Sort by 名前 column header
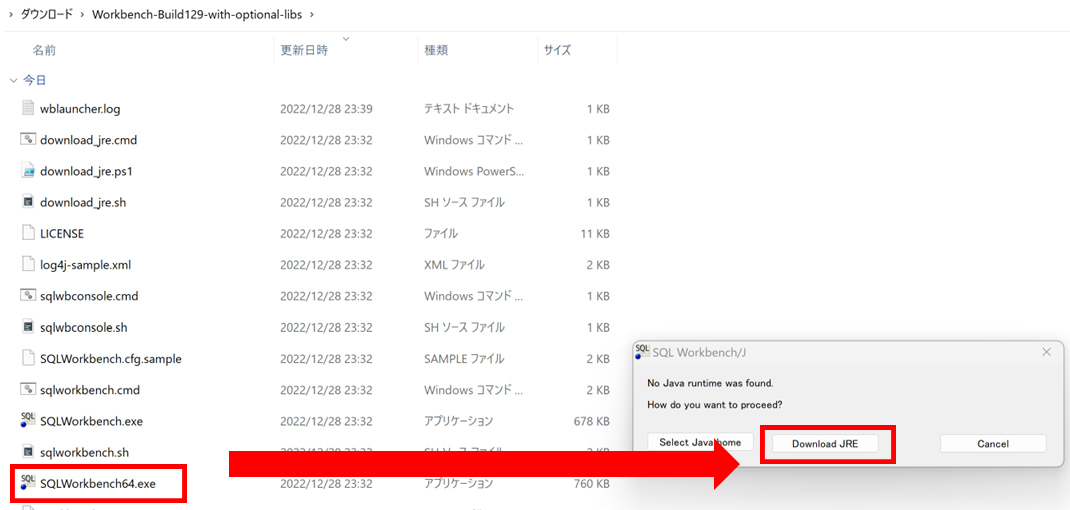 (44, 50)
